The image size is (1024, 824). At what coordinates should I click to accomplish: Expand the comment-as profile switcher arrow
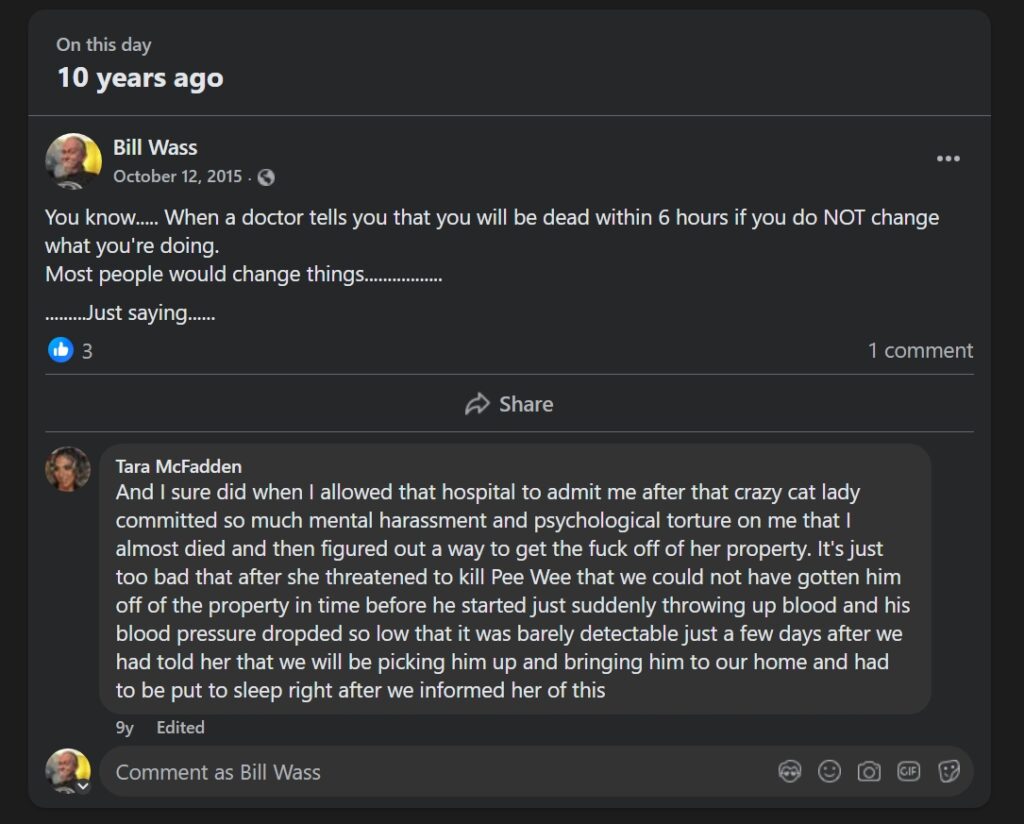point(84,786)
